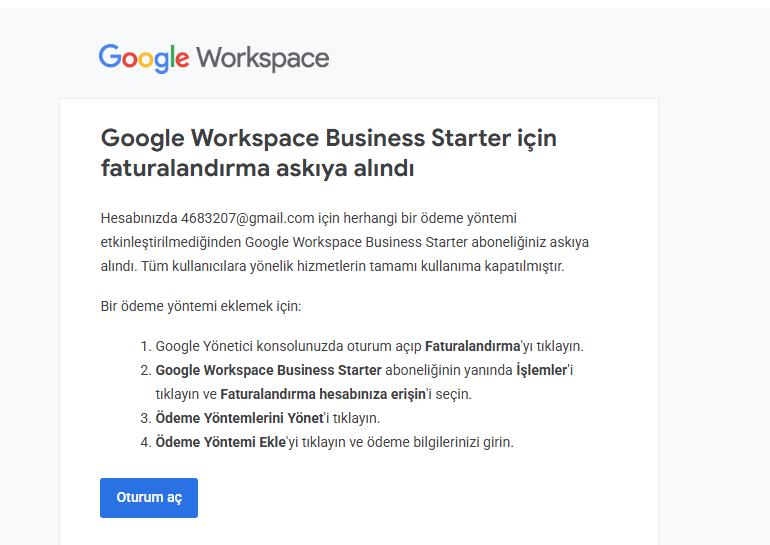Click bold 'Ödeme Yöntemi Ekle' in step 4
This screenshot has width=770, height=545.
coord(220,442)
